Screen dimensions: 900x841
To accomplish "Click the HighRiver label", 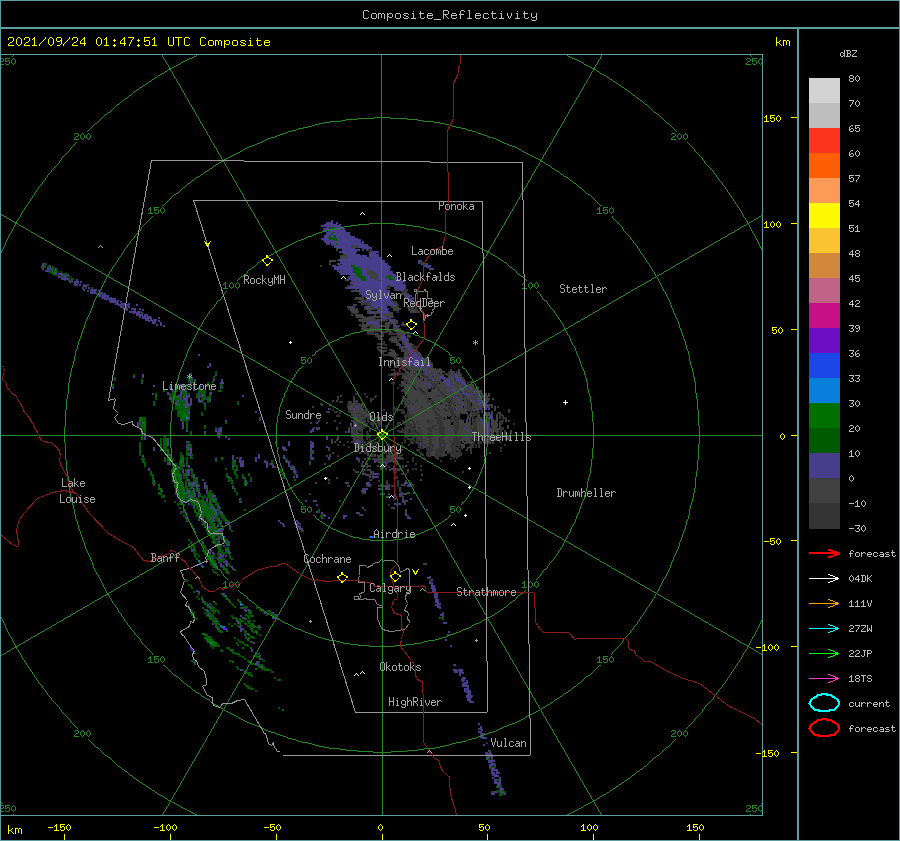I will [x=415, y=702].
